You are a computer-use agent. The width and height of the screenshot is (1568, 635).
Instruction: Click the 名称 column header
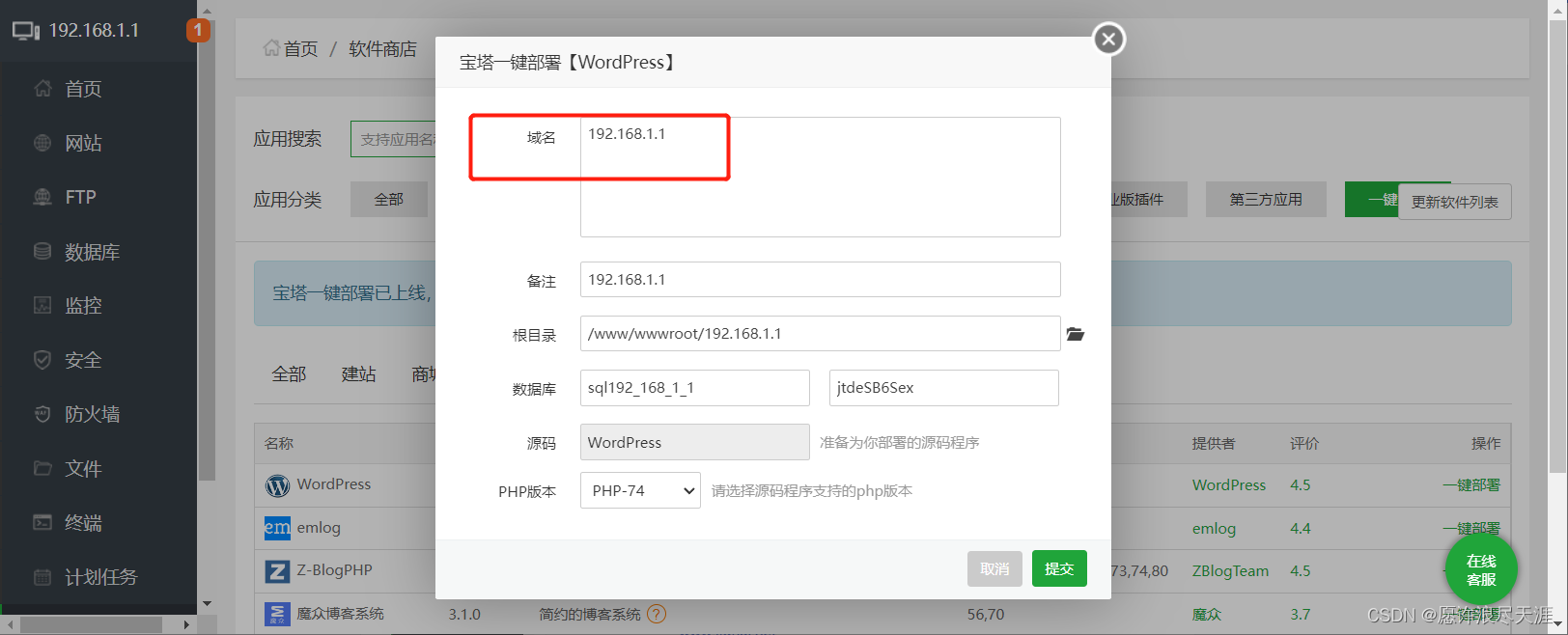279,443
